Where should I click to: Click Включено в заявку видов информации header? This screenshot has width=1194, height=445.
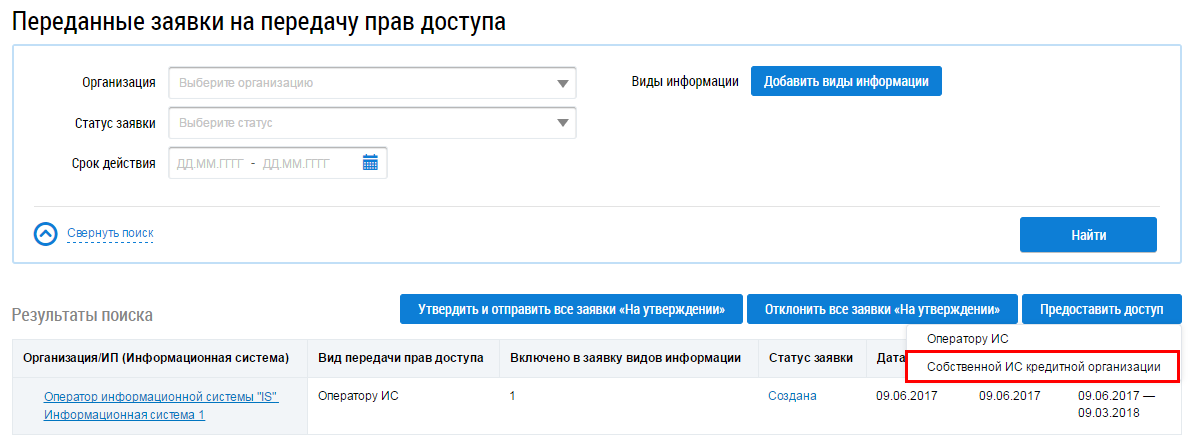[x=625, y=358]
